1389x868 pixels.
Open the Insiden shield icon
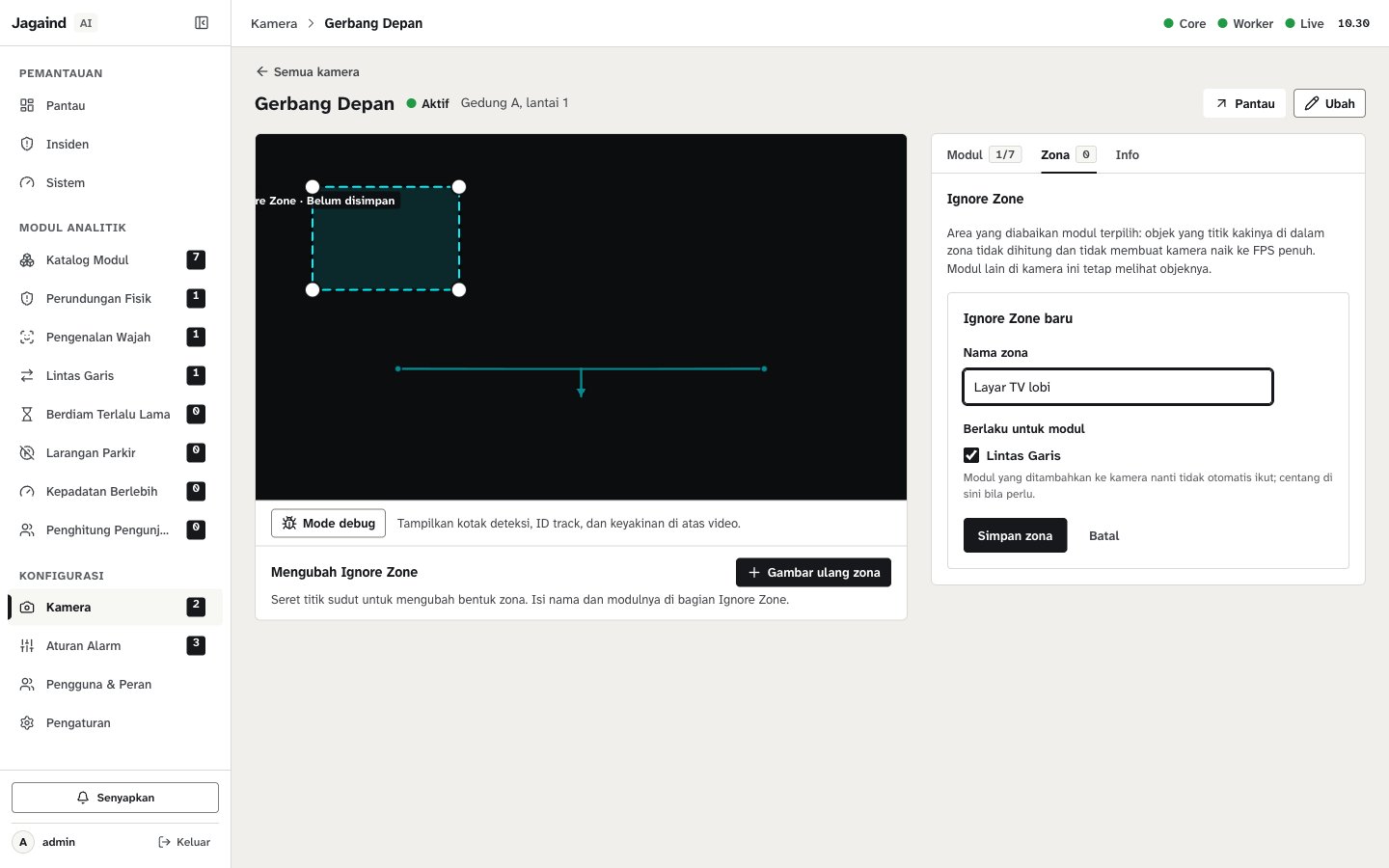(27, 144)
